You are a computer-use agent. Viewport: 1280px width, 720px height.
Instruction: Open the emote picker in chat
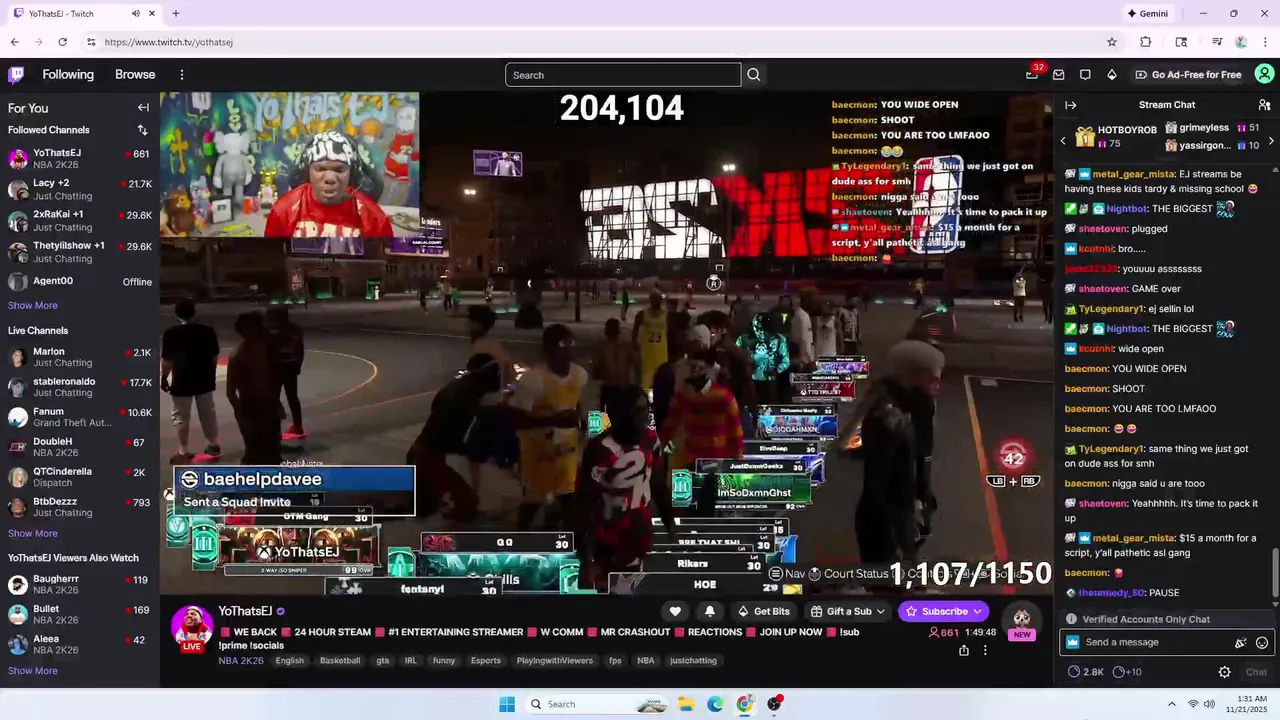[1262, 643]
